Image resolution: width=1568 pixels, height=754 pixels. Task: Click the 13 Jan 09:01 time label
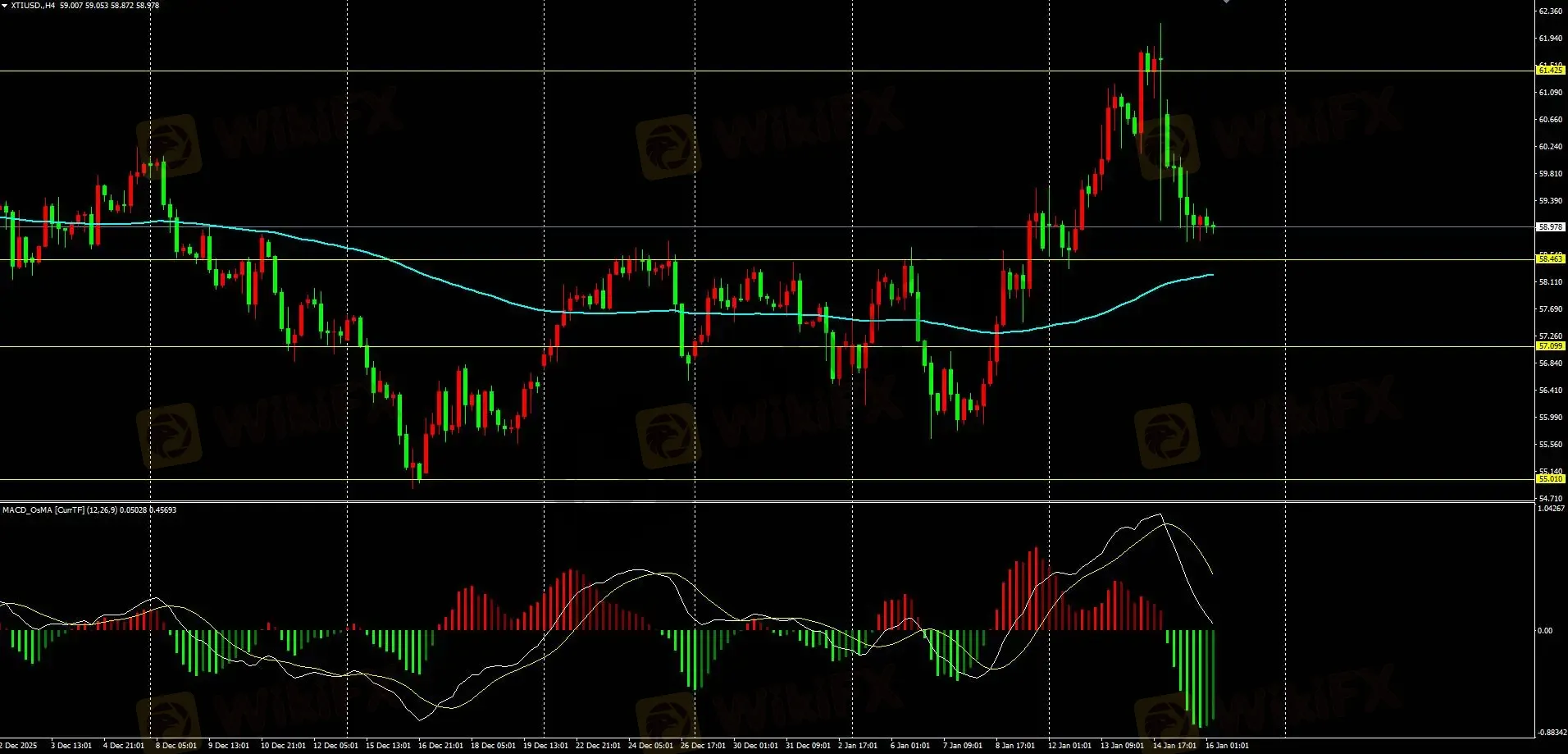coord(1122,746)
